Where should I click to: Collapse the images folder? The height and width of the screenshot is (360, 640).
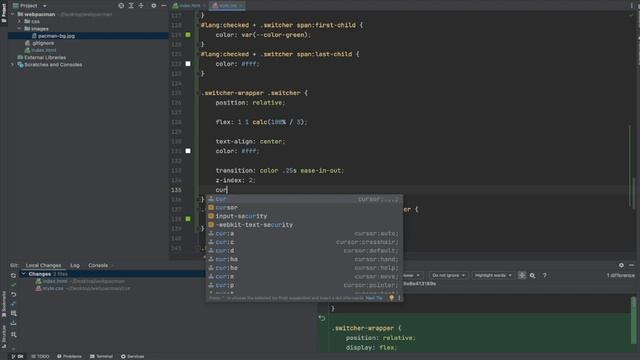pyautogui.click(x=19, y=29)
